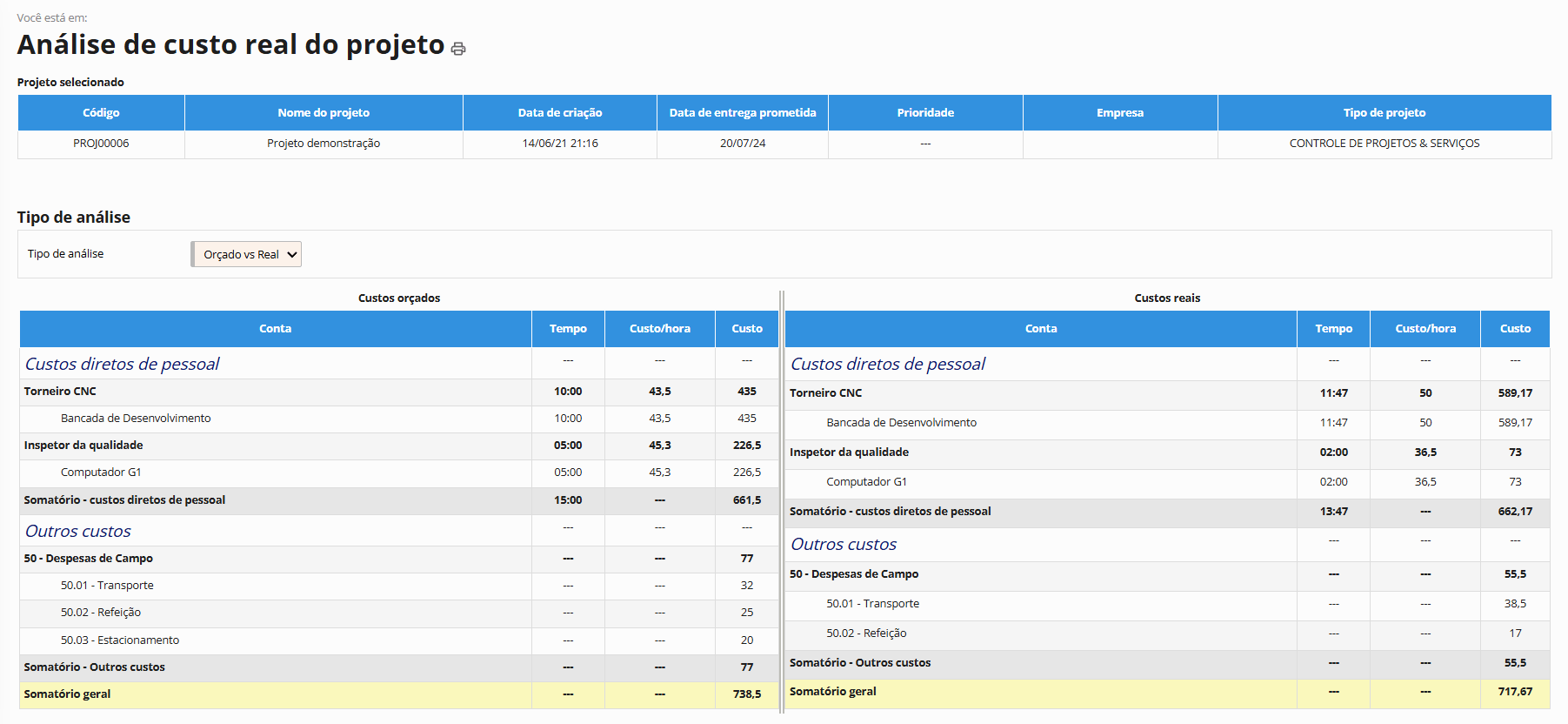This screenshot has height=724, width=1568.
Task: Click the Tipo de projeto column header
Action: coord(1384,113)
